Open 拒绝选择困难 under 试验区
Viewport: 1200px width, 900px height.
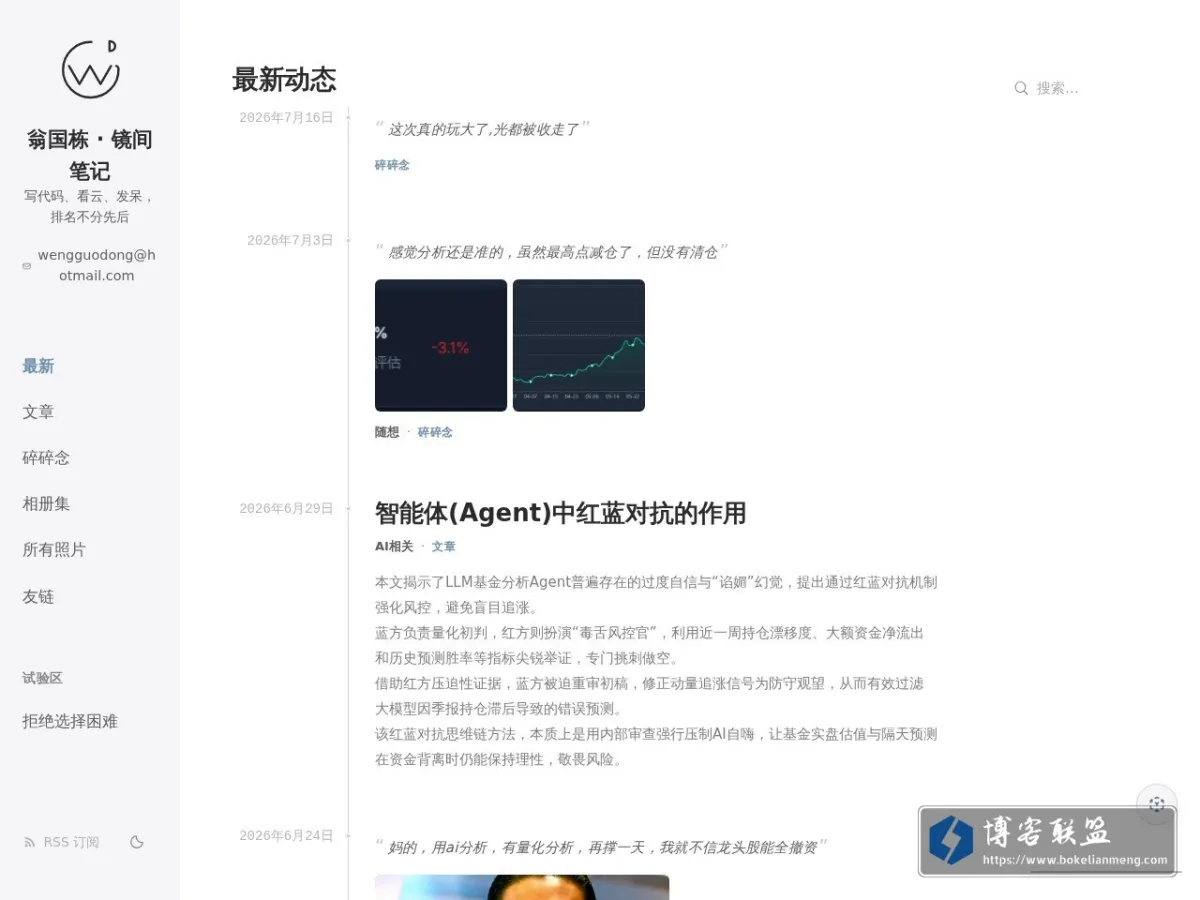click(70, 721)
